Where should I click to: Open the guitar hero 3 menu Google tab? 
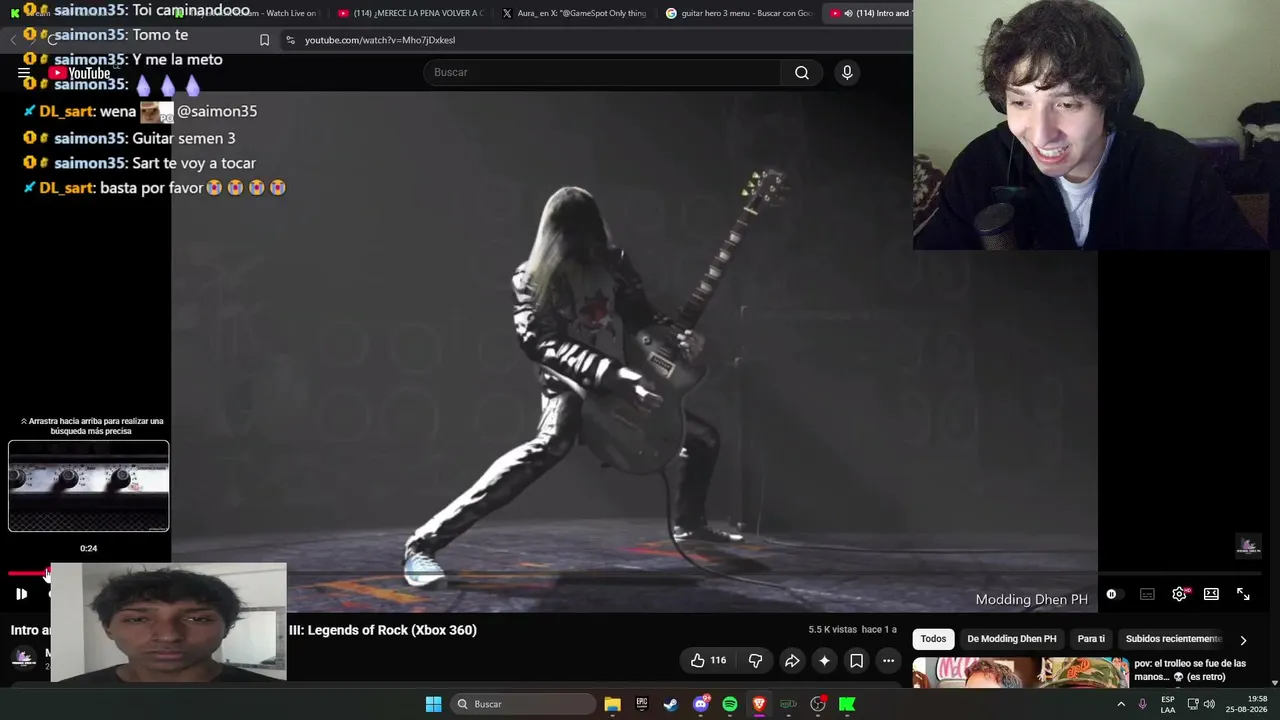point(738,13)
